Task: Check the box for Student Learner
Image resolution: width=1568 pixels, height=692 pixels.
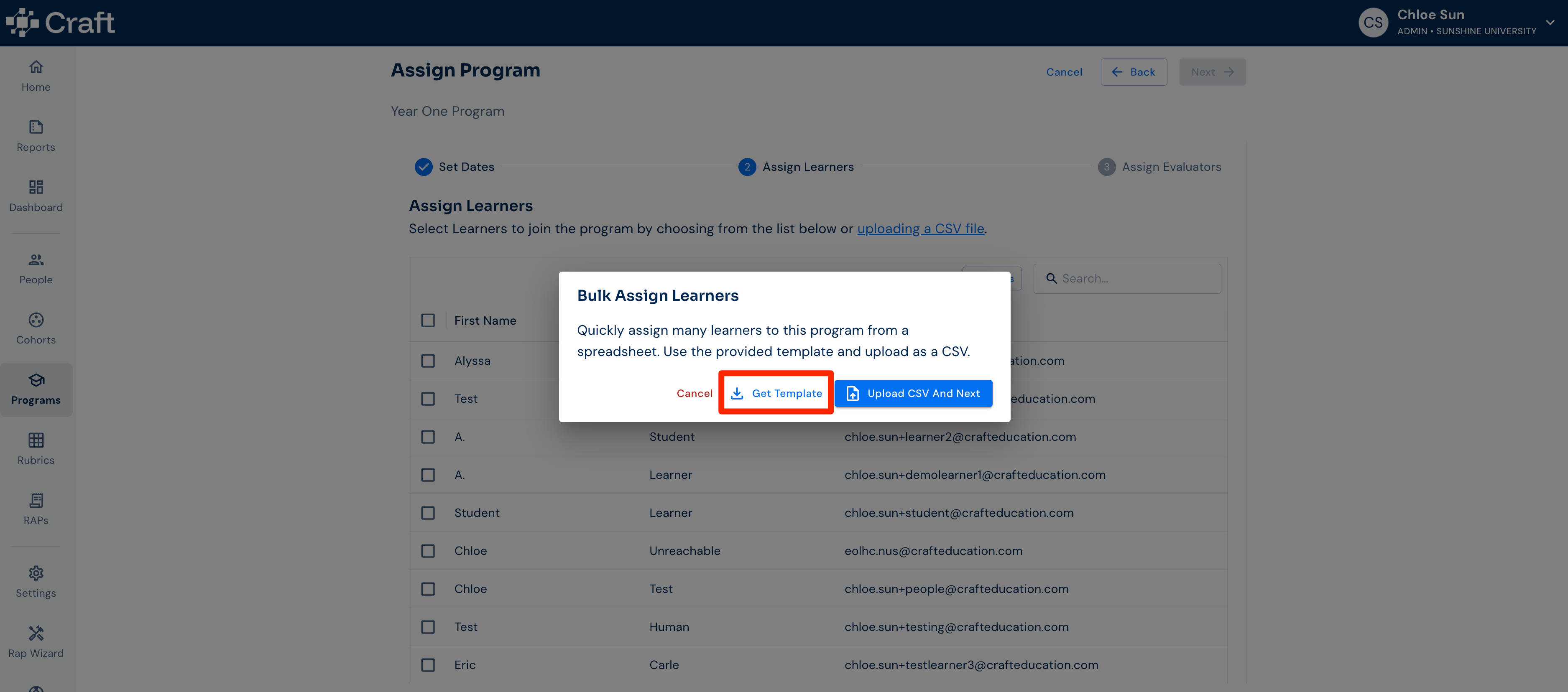Action: (x=428, y=513)
